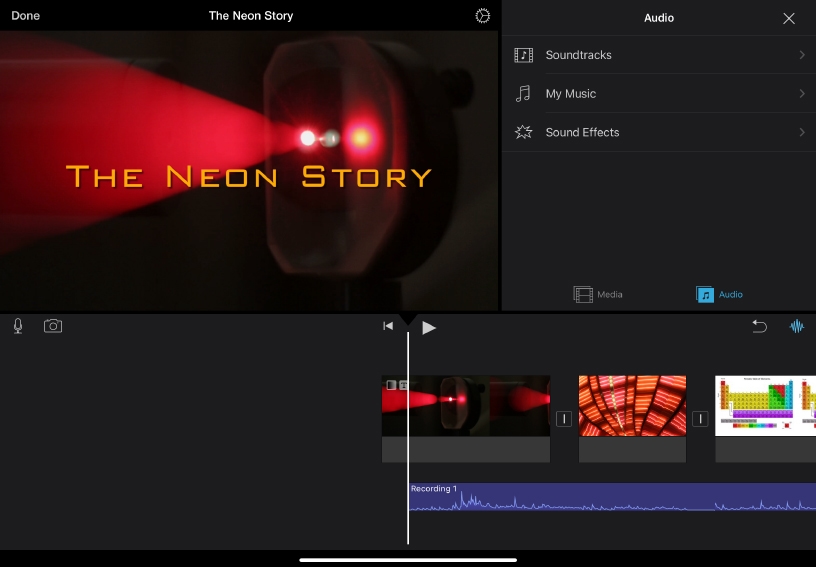Select the periodic table clip thumbnail
816x567 pixels.
pyautogui.click(x=765, y=406)
